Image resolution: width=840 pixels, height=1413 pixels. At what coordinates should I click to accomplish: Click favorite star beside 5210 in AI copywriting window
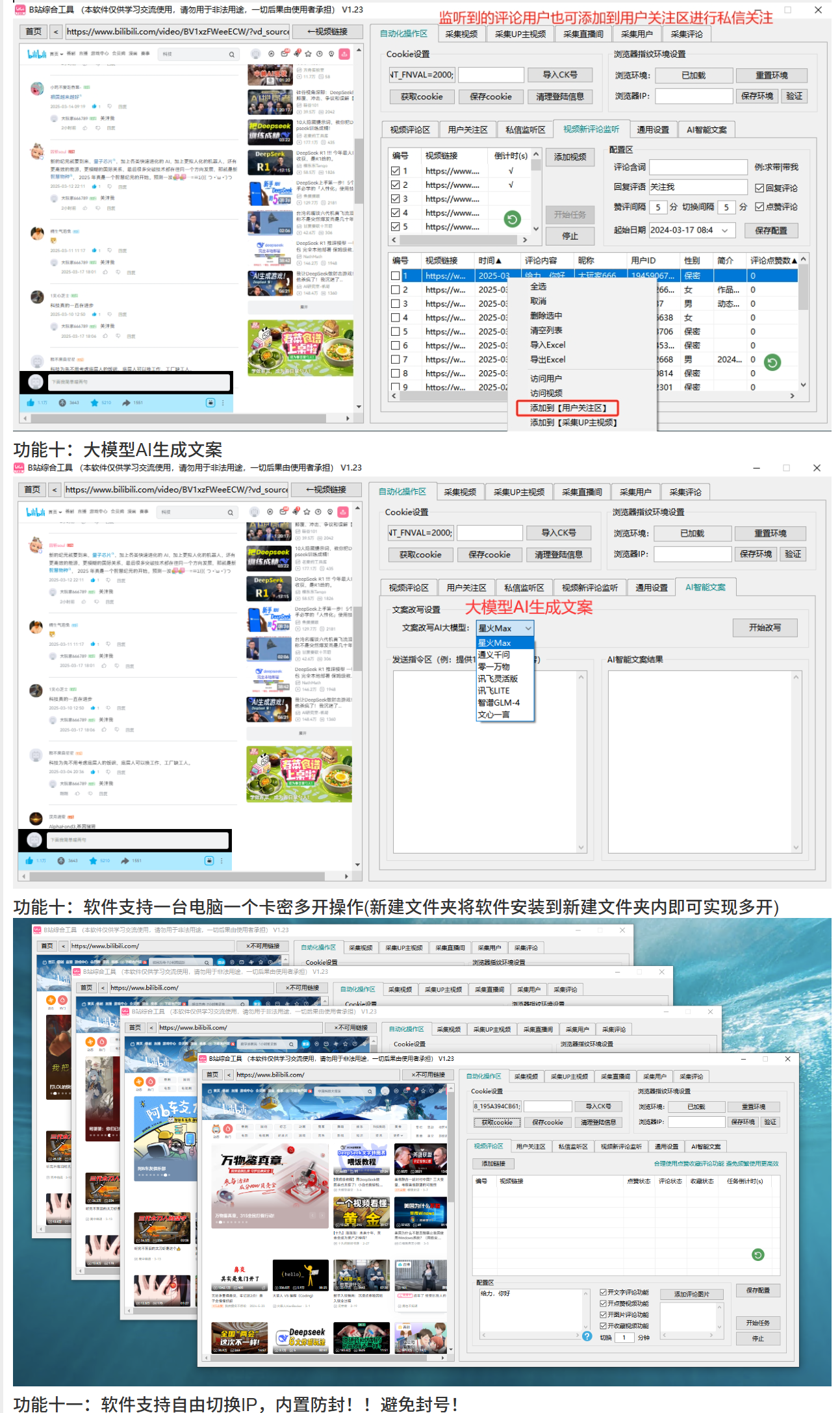[93, 861]
